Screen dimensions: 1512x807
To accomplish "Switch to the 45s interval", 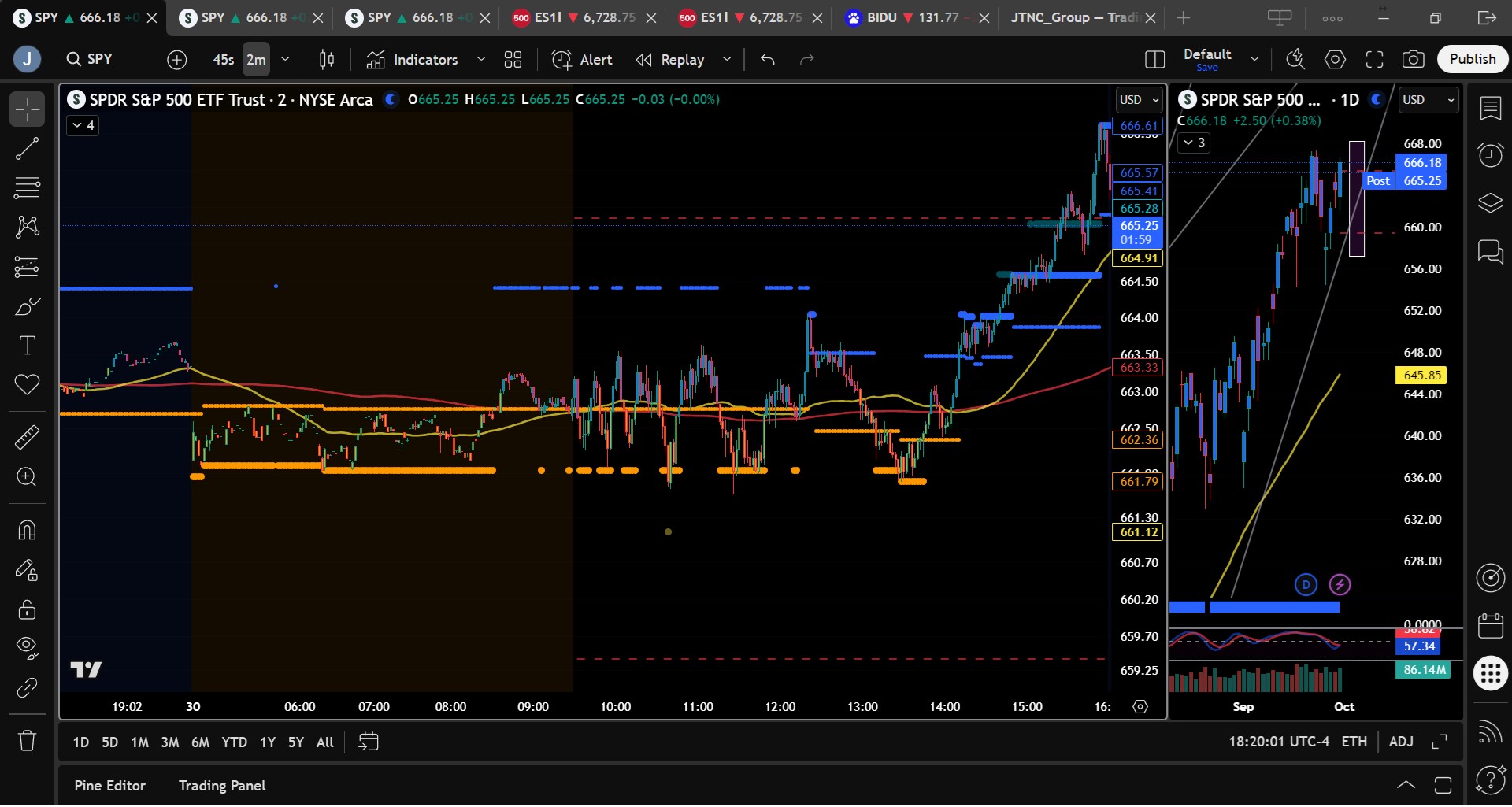I will point(224,59).
